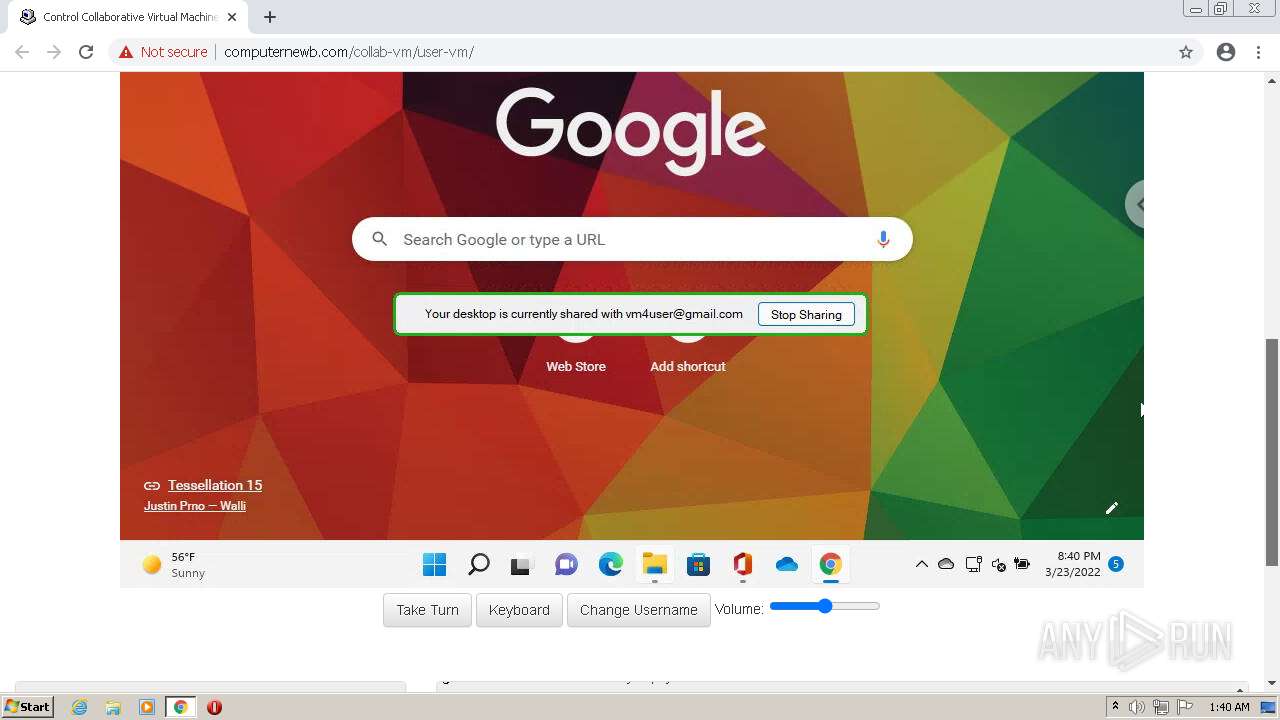Click the Google search magnifier icon
The width and height of the screenshot is (1280, 720).
[x=379, y=239]
